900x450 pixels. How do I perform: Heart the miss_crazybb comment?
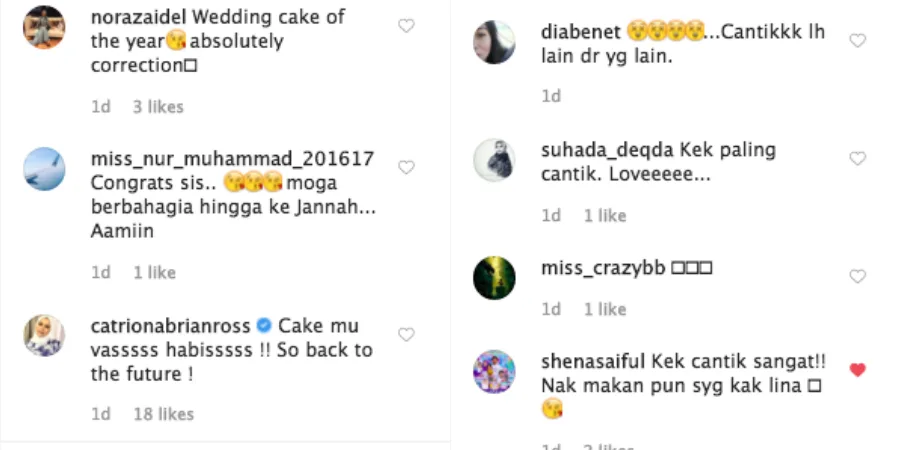[857, 276]
